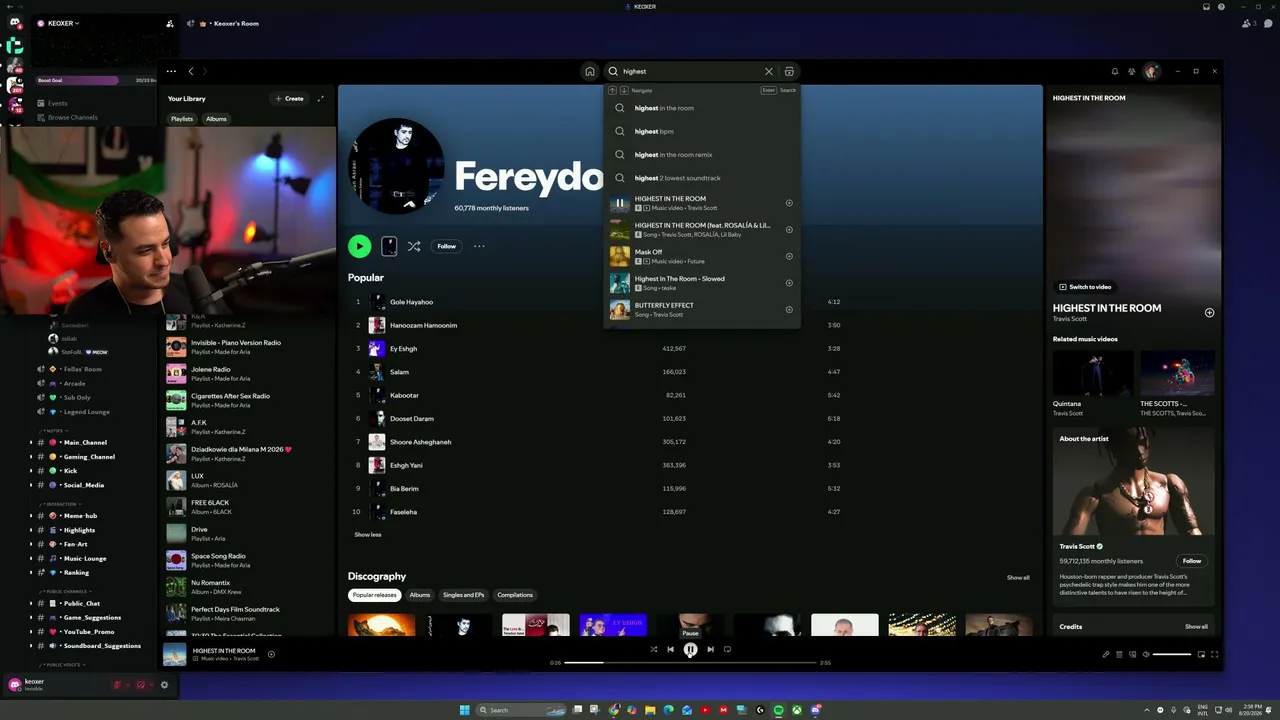Open Spotify notifications bell
The image size is (1280, 720).
(x=1115, y=72)
